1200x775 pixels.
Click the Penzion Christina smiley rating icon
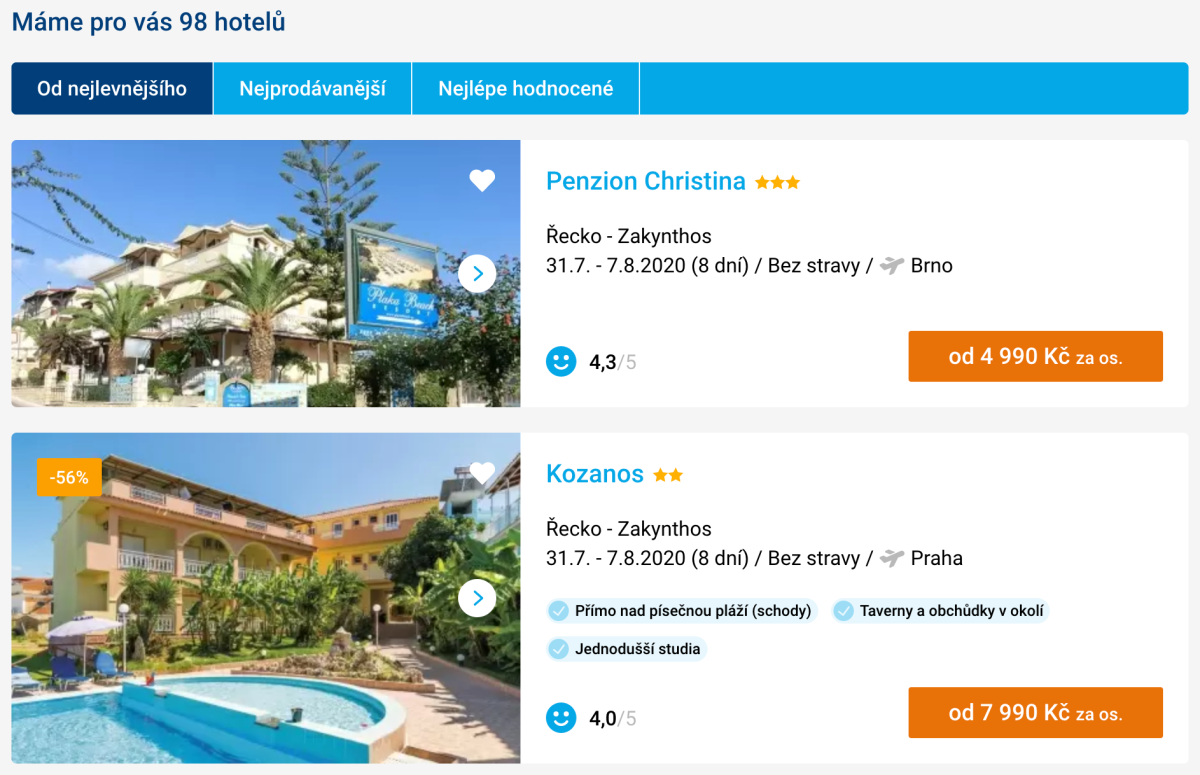[x=561, y=361]
